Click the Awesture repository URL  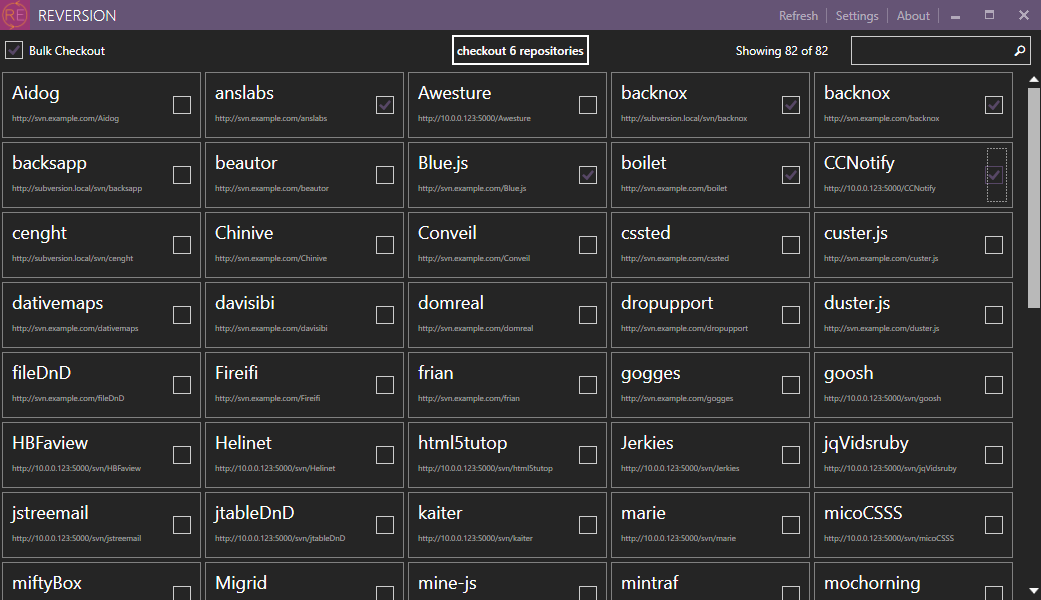[x=474, y=119]
